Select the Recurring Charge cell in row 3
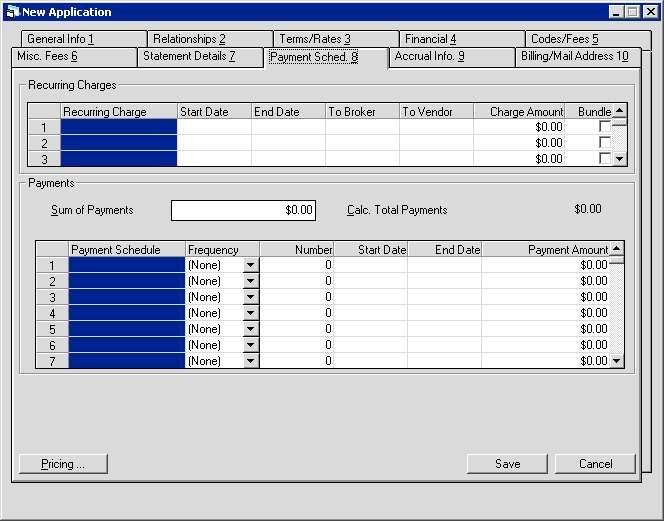Viewport: 664px width, 521px height. (119, 158)
